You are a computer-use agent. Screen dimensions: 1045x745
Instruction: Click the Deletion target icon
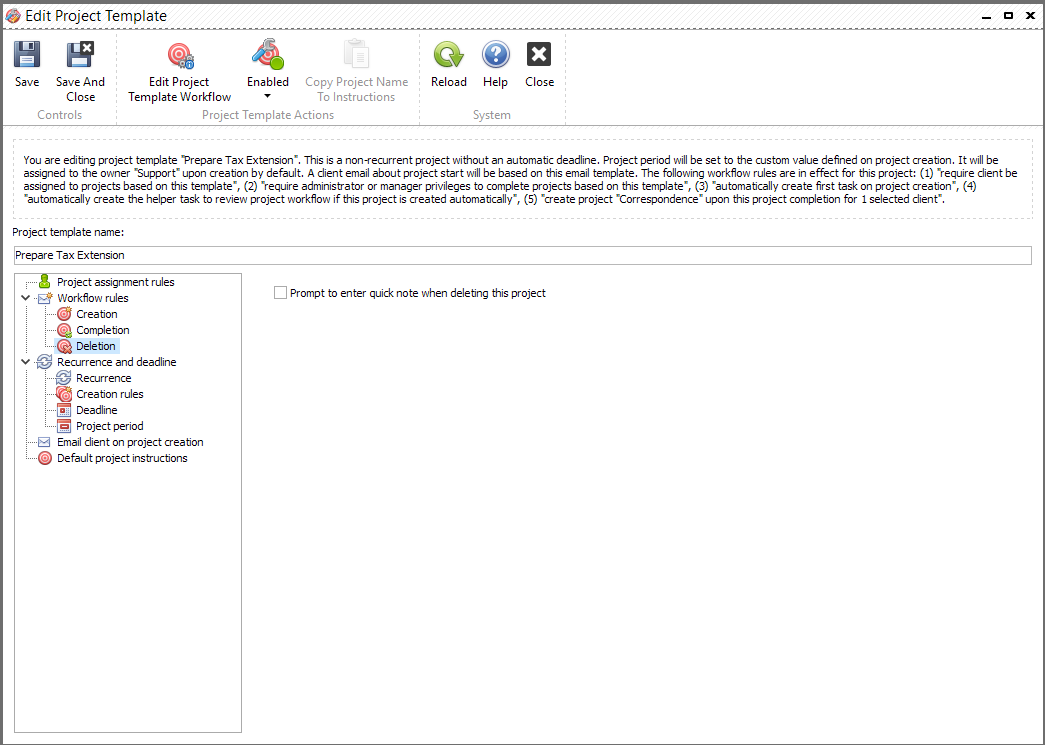pyautogui.click(x=64, y=346)
